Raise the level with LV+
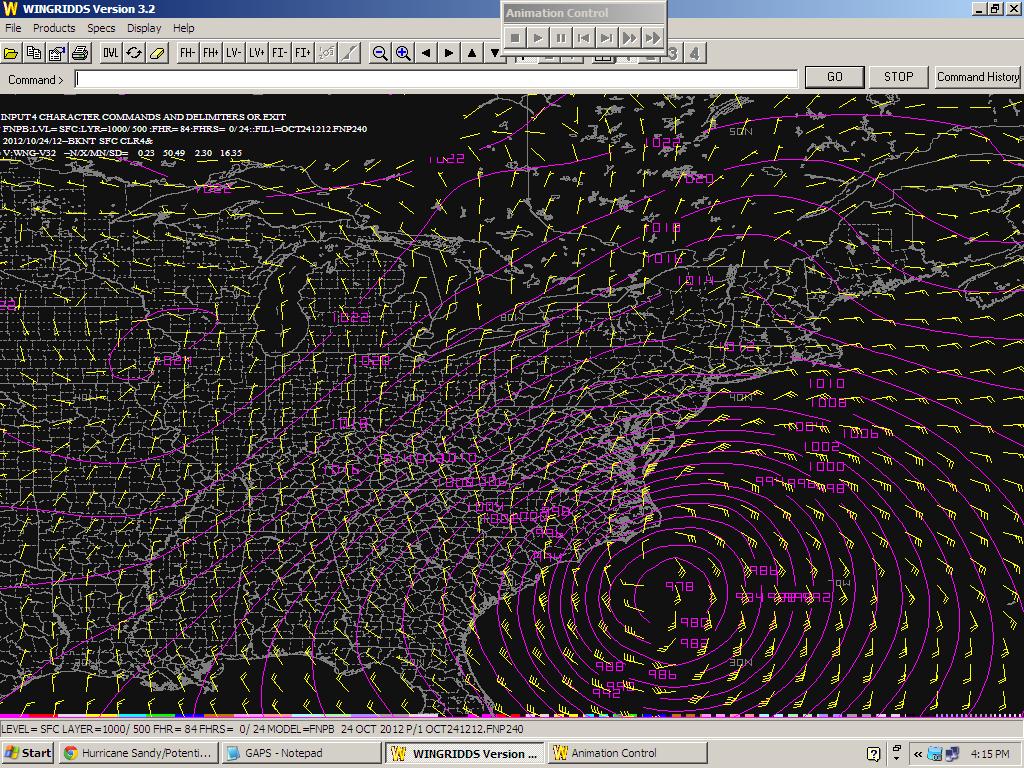Viewport: 1024px width, 768px height. pos(257,53)
